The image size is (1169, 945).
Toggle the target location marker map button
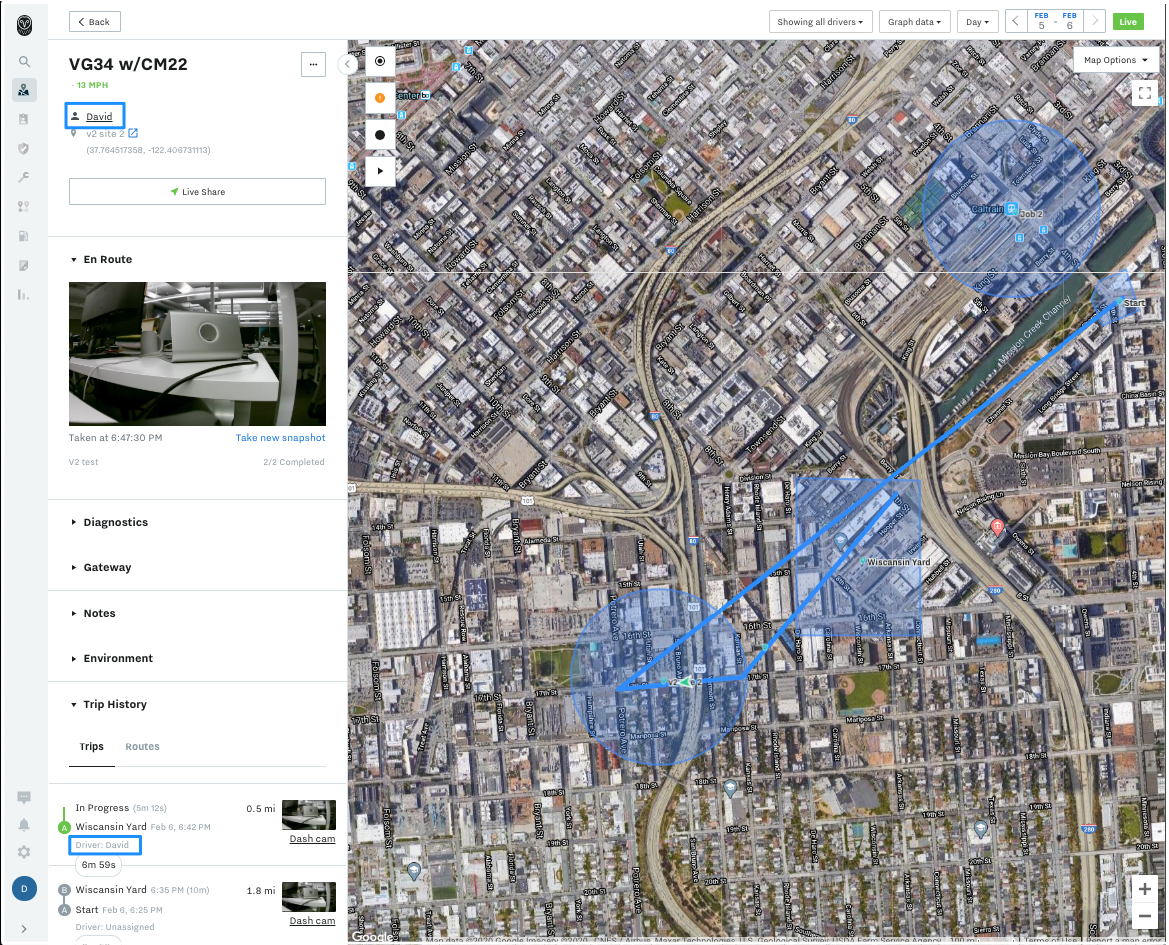[380, 61]
